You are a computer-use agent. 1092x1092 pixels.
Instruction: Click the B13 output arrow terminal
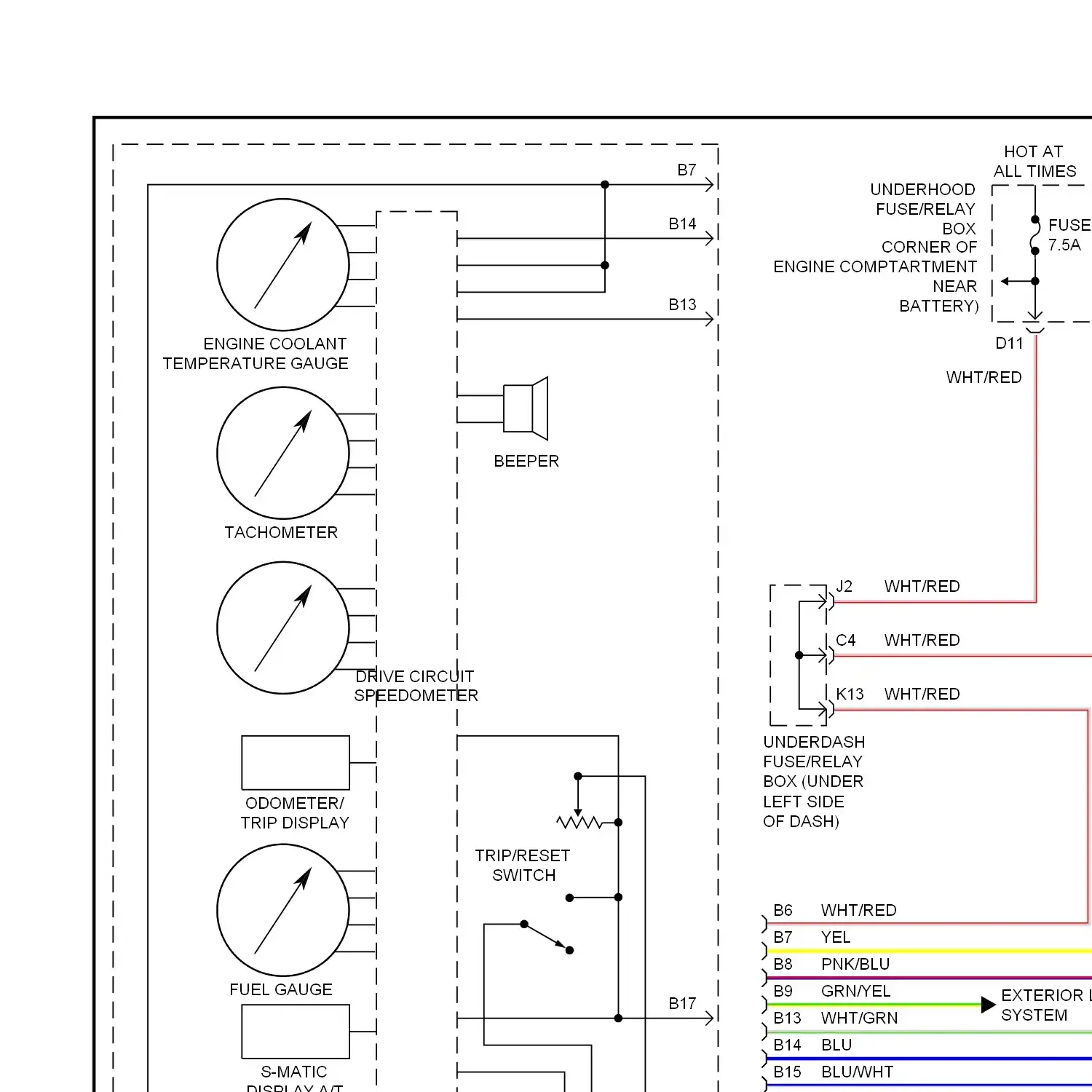coord(710,319)
